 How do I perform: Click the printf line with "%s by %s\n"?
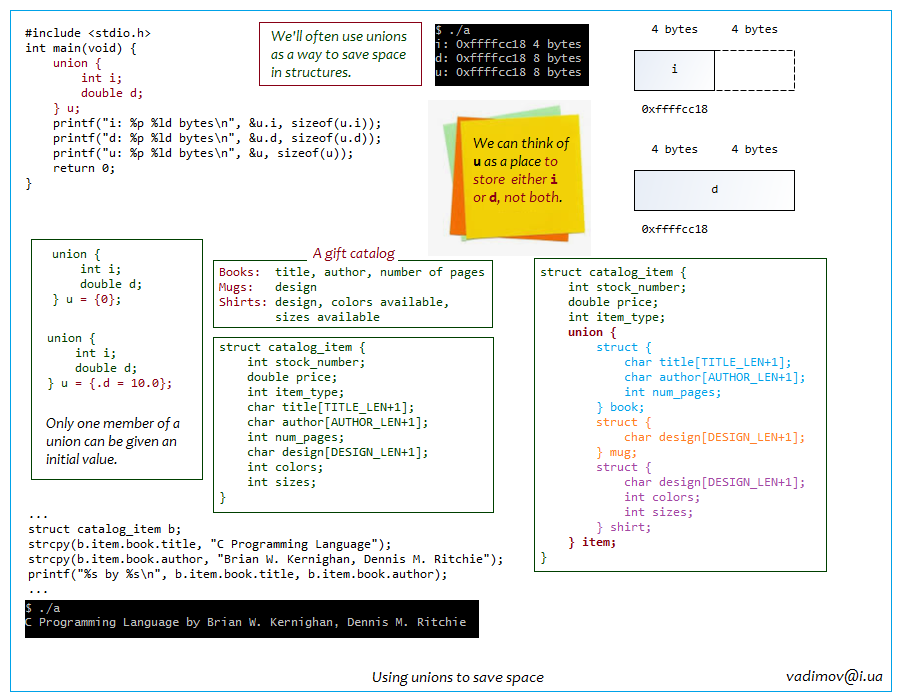[x=238, y=574]
